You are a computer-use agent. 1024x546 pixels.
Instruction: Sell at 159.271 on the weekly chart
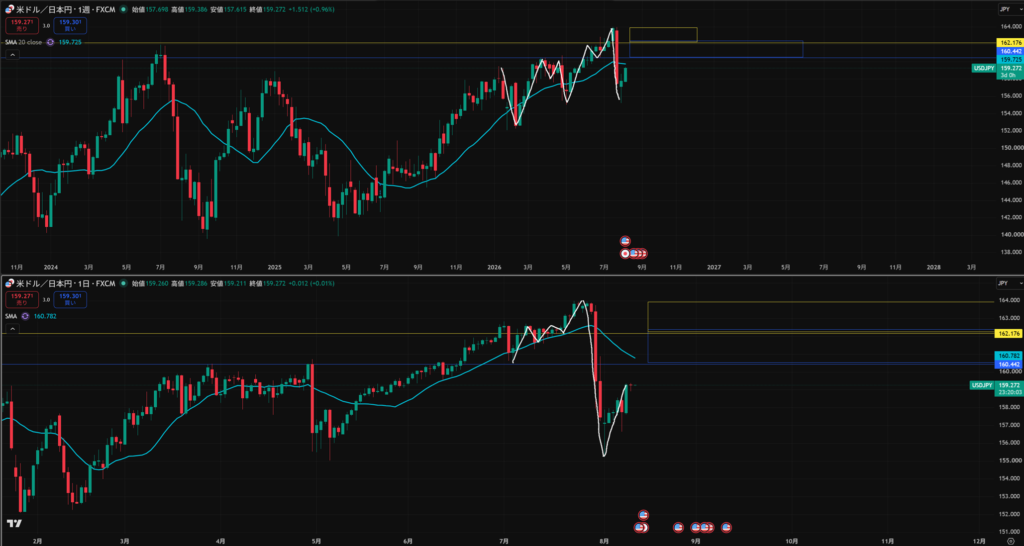22,25
